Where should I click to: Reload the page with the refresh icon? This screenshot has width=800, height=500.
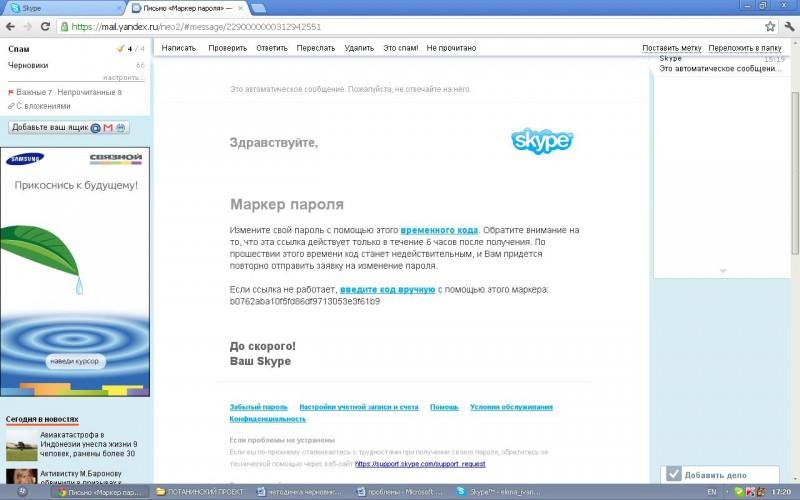pyautogui.click(x=45, y=27)
